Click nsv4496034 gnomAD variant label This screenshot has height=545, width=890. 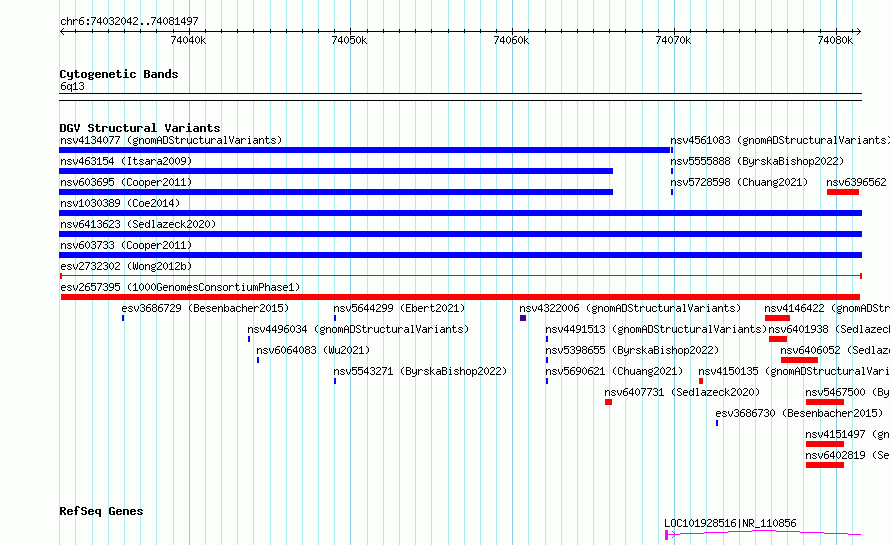[358, 329]
